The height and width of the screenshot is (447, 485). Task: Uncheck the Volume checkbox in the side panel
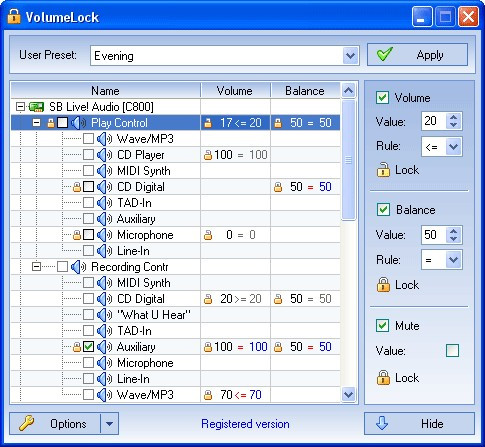coord(382,98)
